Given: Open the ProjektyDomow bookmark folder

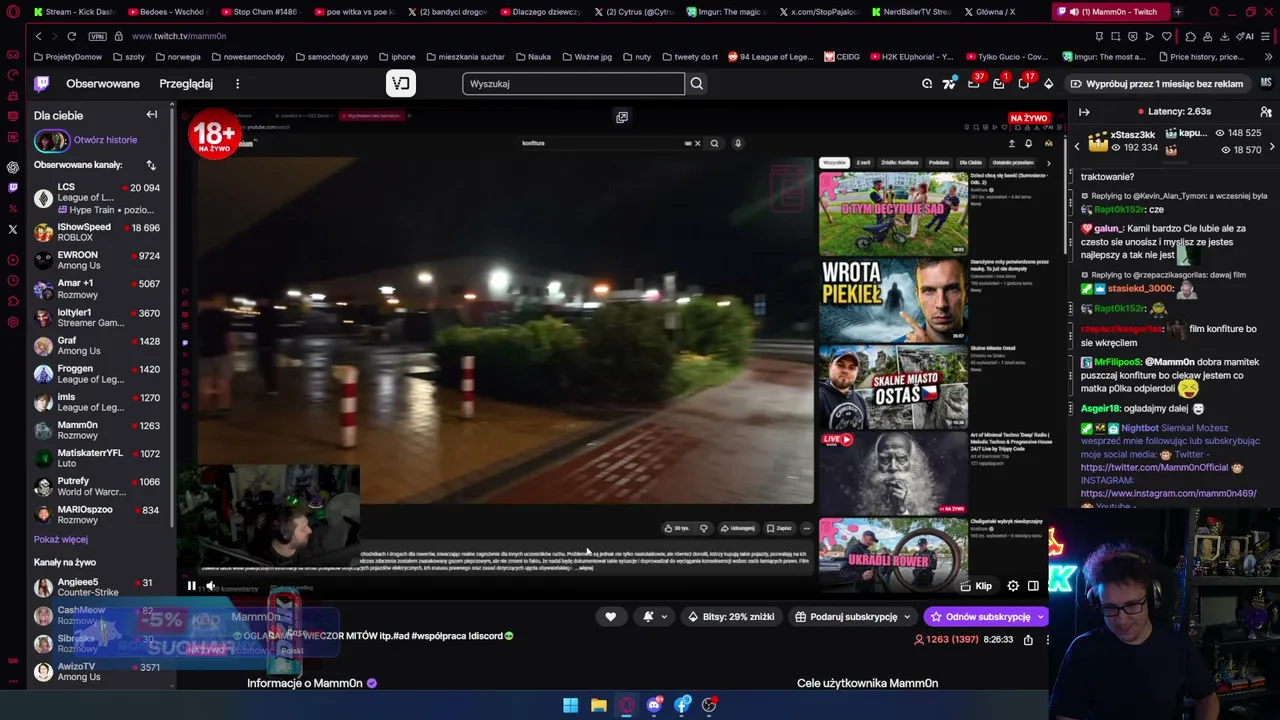Looking at the screenshot, I should click(68, 57).
